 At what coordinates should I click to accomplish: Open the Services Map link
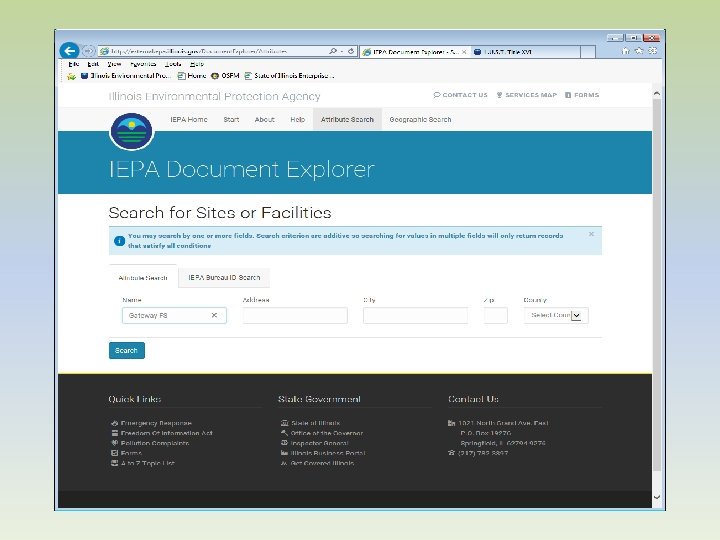(x=527, y=95)
